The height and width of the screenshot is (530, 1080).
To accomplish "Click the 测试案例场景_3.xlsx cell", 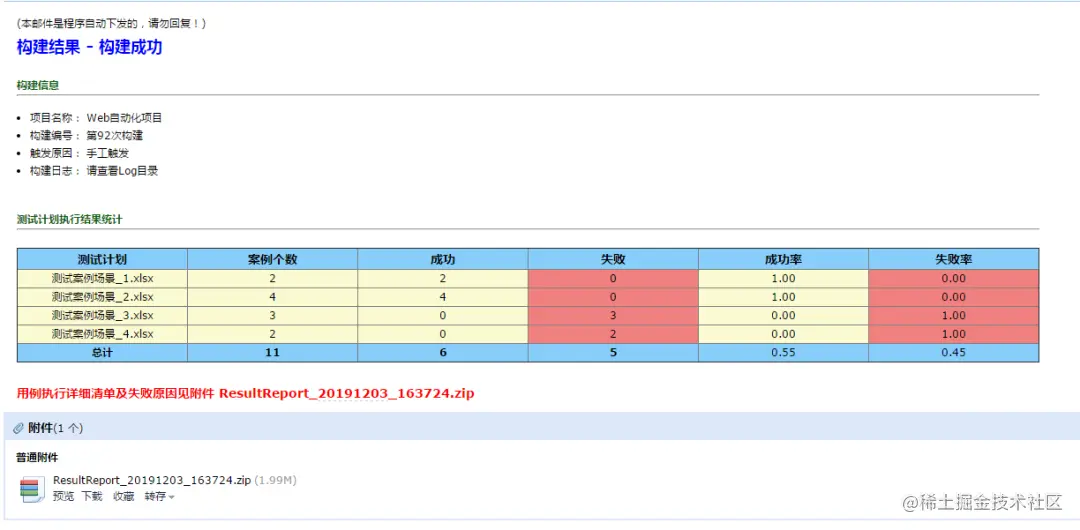I will tap(102, 316).
